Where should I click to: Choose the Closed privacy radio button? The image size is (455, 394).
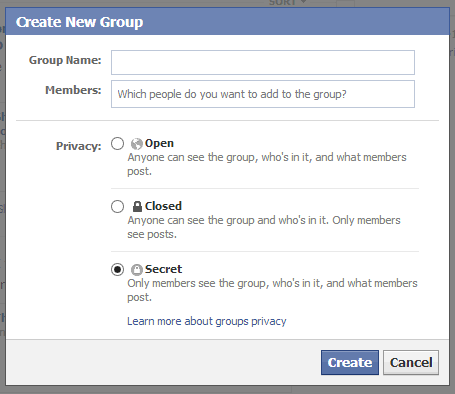[117, 206]
